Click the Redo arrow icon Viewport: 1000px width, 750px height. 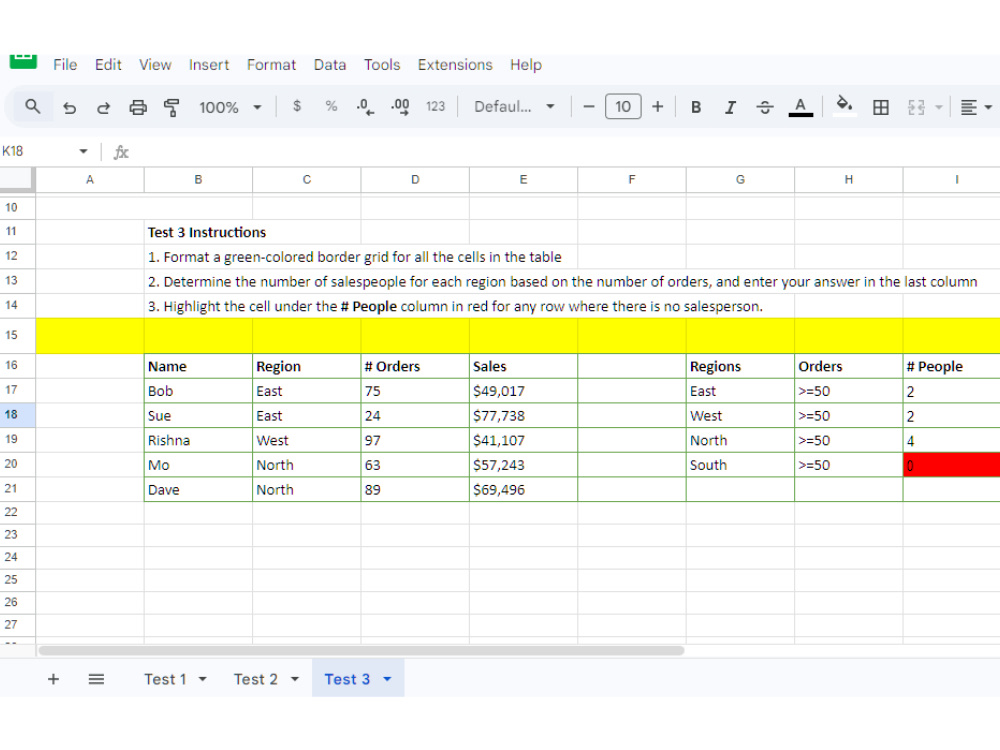pyautogui.click(x=103, y=107)
